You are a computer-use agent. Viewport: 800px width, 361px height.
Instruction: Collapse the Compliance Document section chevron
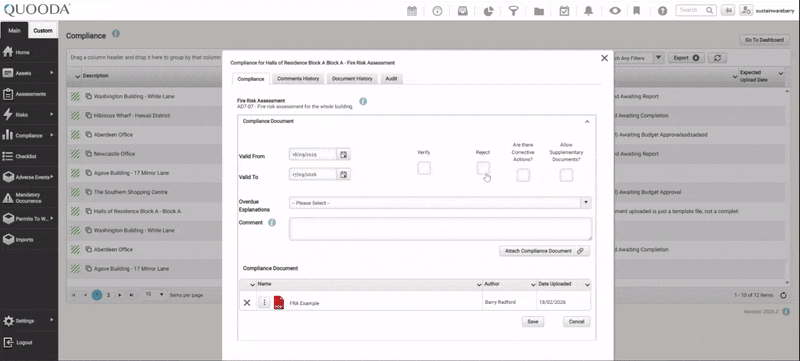pos(587,122)
